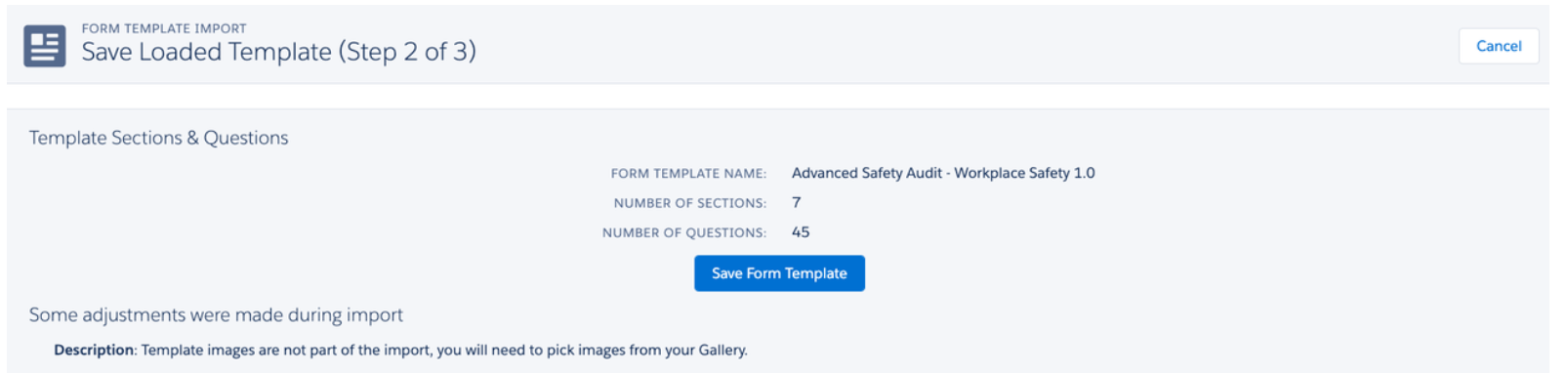Click the word Gallery in the description
1568x373 pixels.
click(x=722, y=350)
